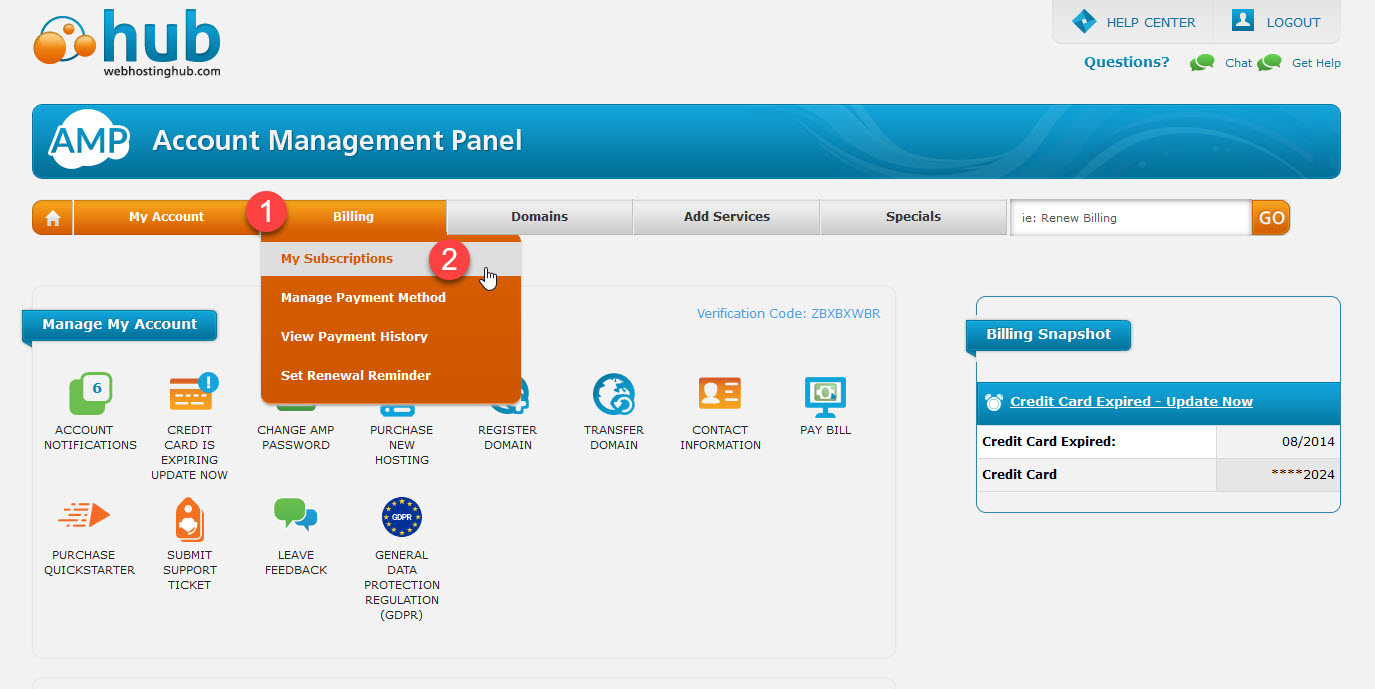Open the Account Notifications icon
This screenshot has height=689, width=1375.
point(90,394)
